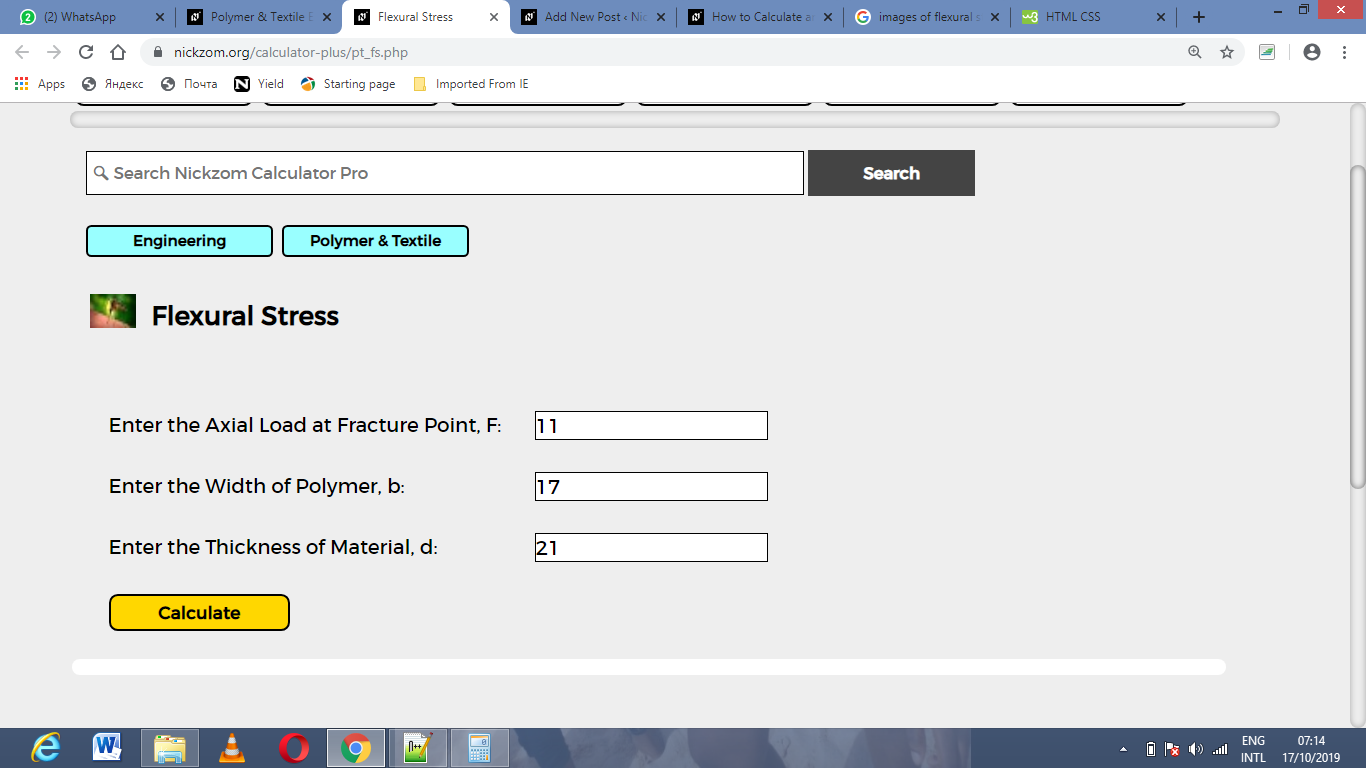The height and width of the screenshot is (768, 1366).
Task: Click the dark Search button
Action: point(891,173)
